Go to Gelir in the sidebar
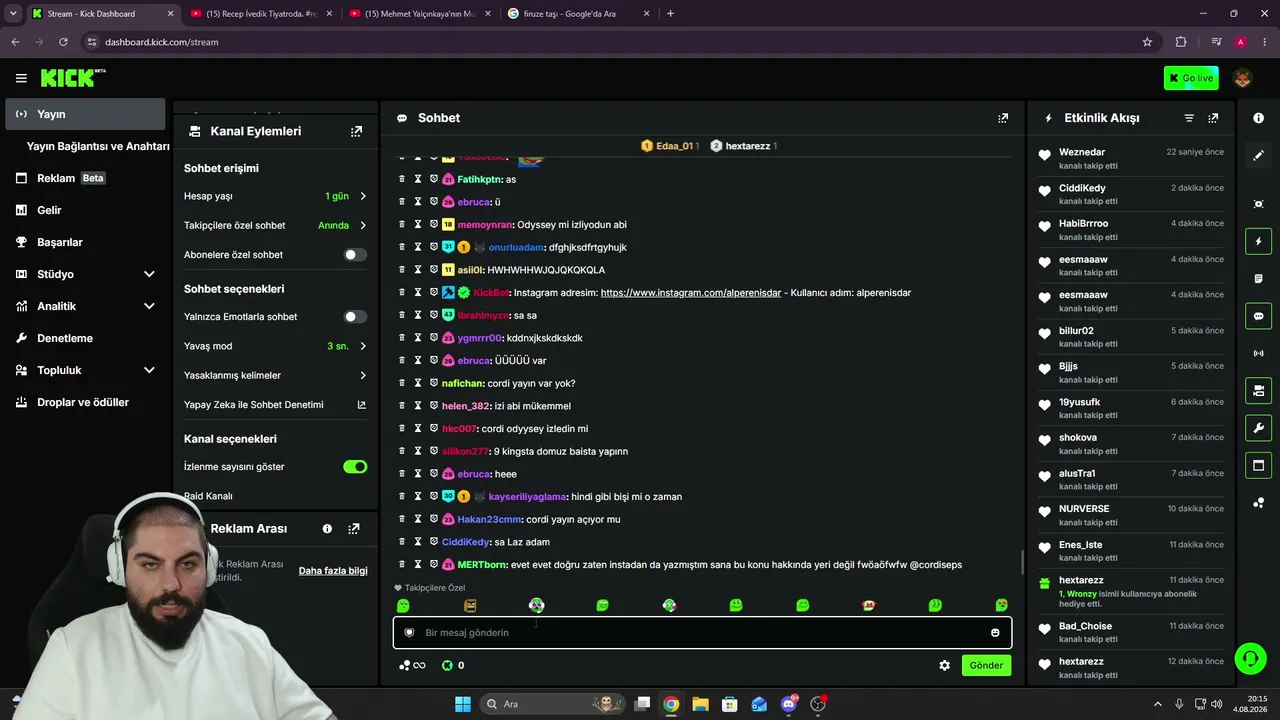The height and width of the screenshot is (720, 1280). [x=83, y=210]
